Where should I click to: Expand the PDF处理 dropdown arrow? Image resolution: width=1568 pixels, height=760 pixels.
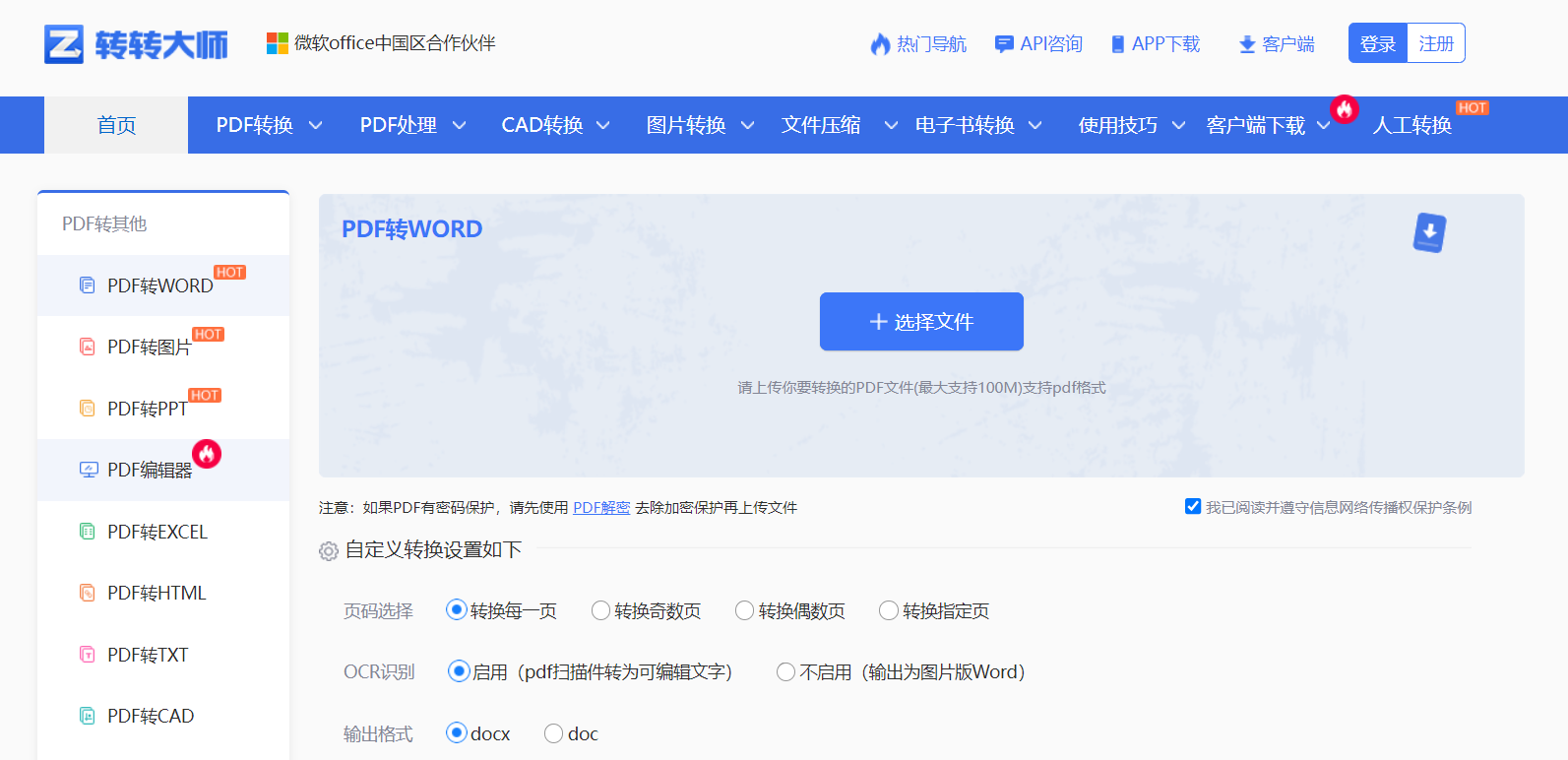click(x=459, y=125)
